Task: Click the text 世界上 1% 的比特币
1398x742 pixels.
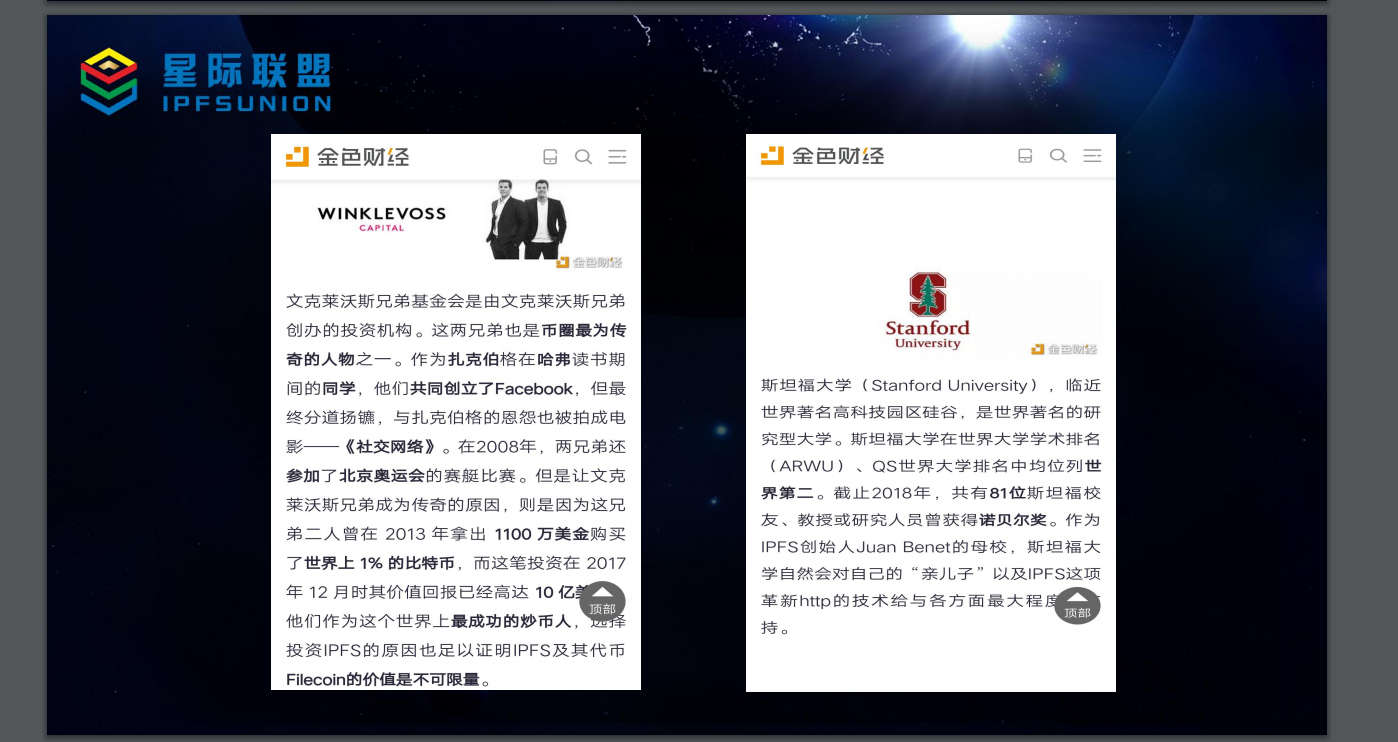Action: (x=379, y=564)
